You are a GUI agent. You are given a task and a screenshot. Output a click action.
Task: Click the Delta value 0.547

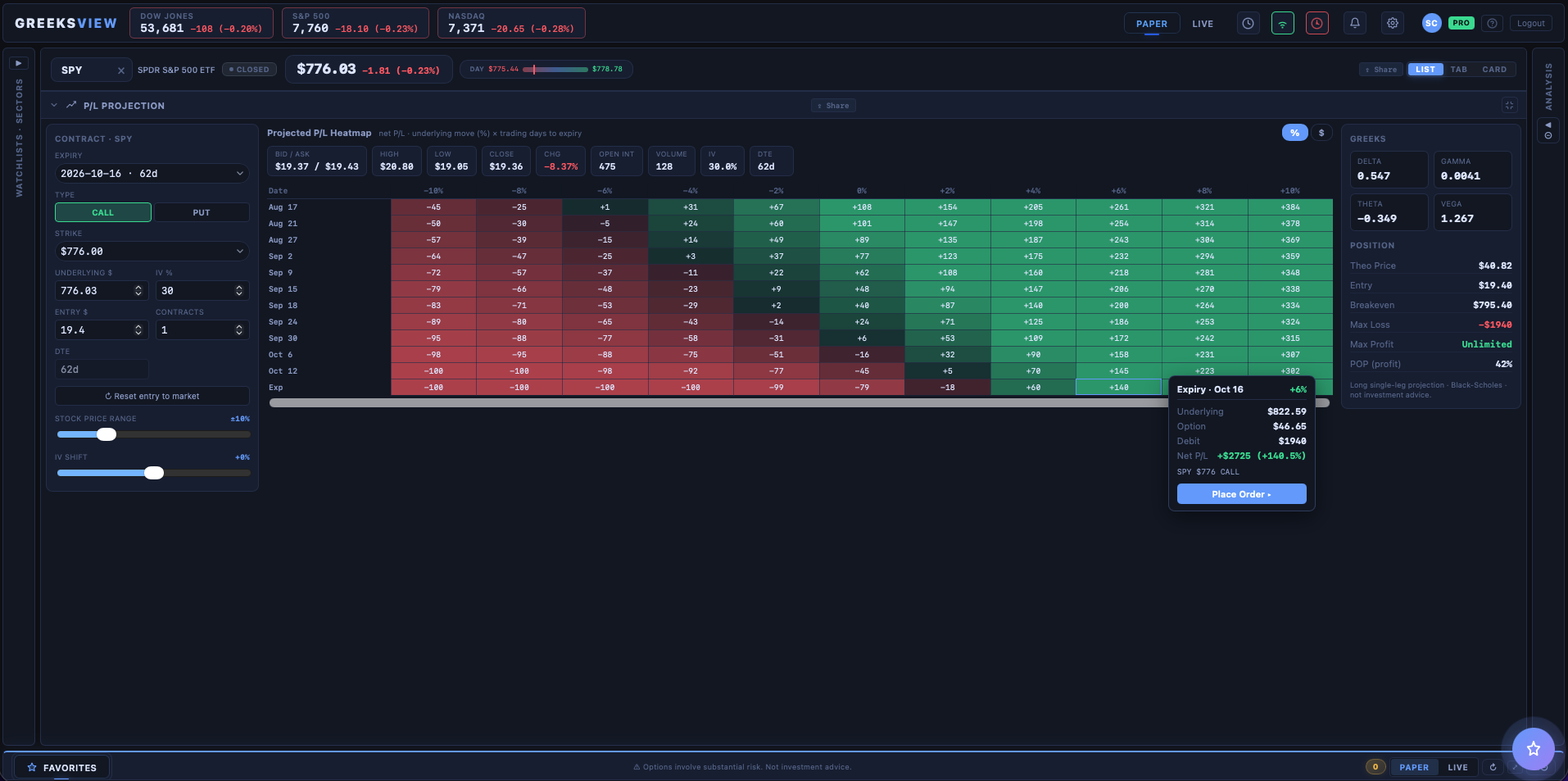pos(1373,176)
